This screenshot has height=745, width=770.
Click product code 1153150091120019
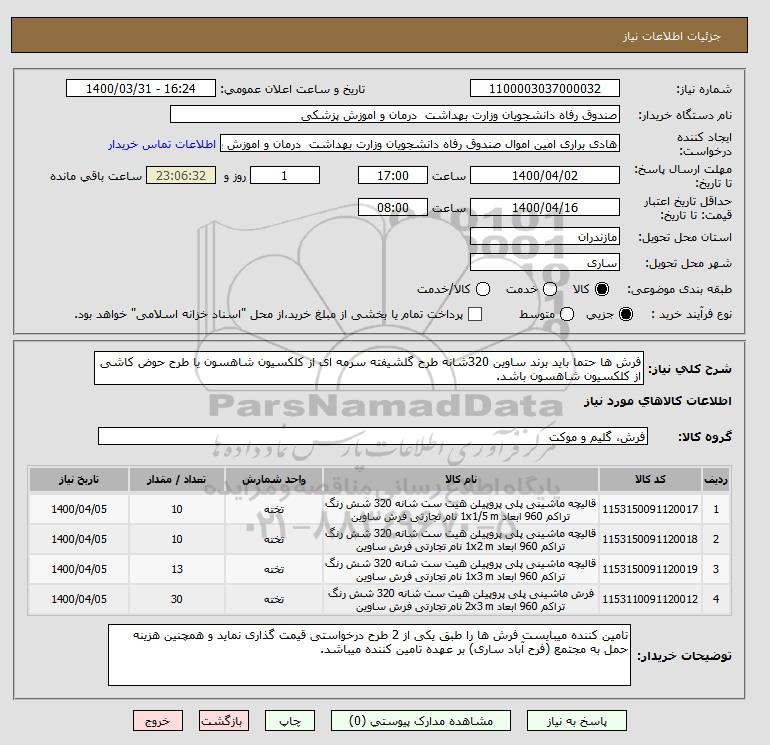click(x=650, y=569)
